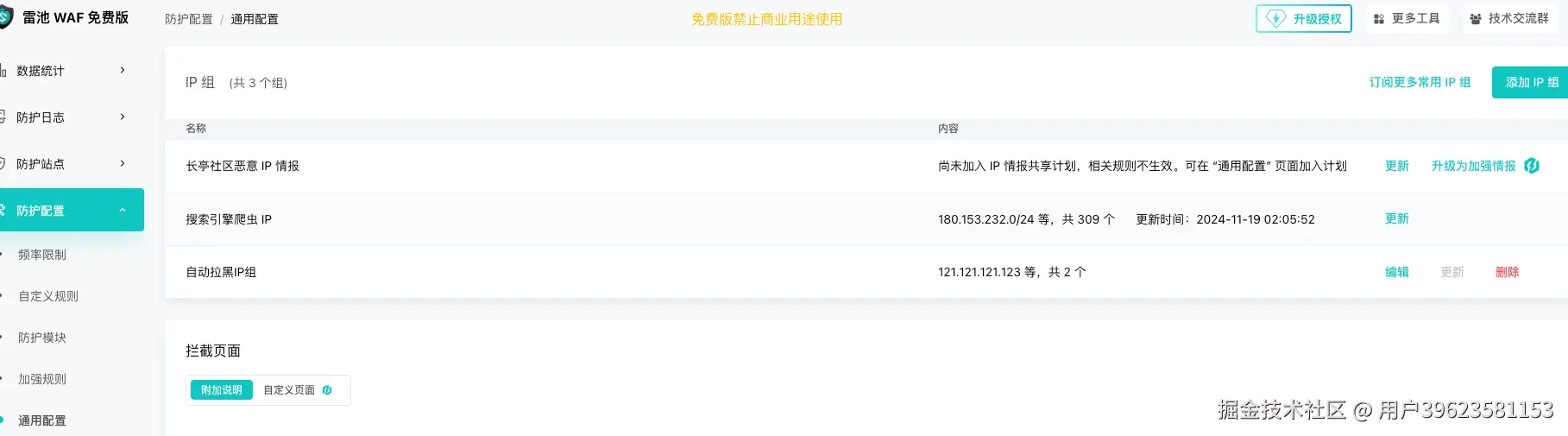Click the 防护站点 shield icon in sidebar
The image size is (1568, 436).
pos(3,163)
